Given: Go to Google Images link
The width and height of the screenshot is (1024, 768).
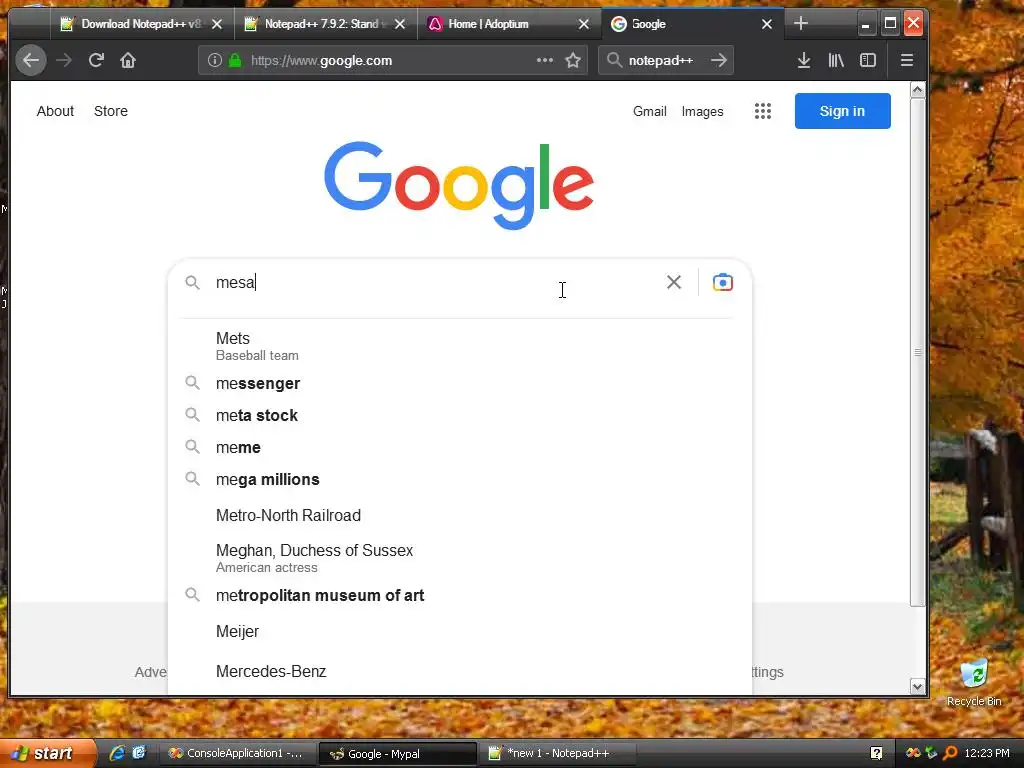Looking at the screenshot, I should coord(703,112).
